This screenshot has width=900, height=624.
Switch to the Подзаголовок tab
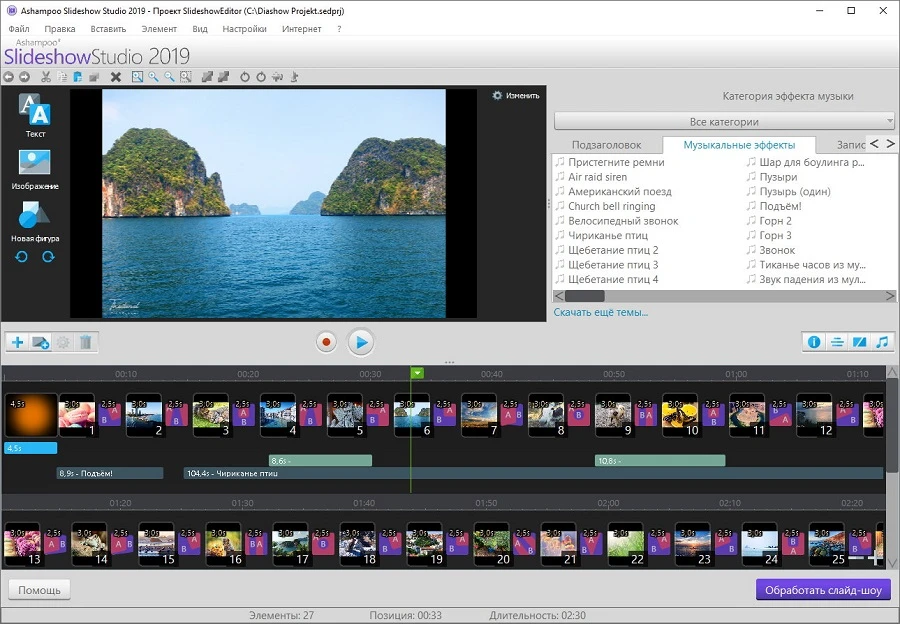point(606,145)
